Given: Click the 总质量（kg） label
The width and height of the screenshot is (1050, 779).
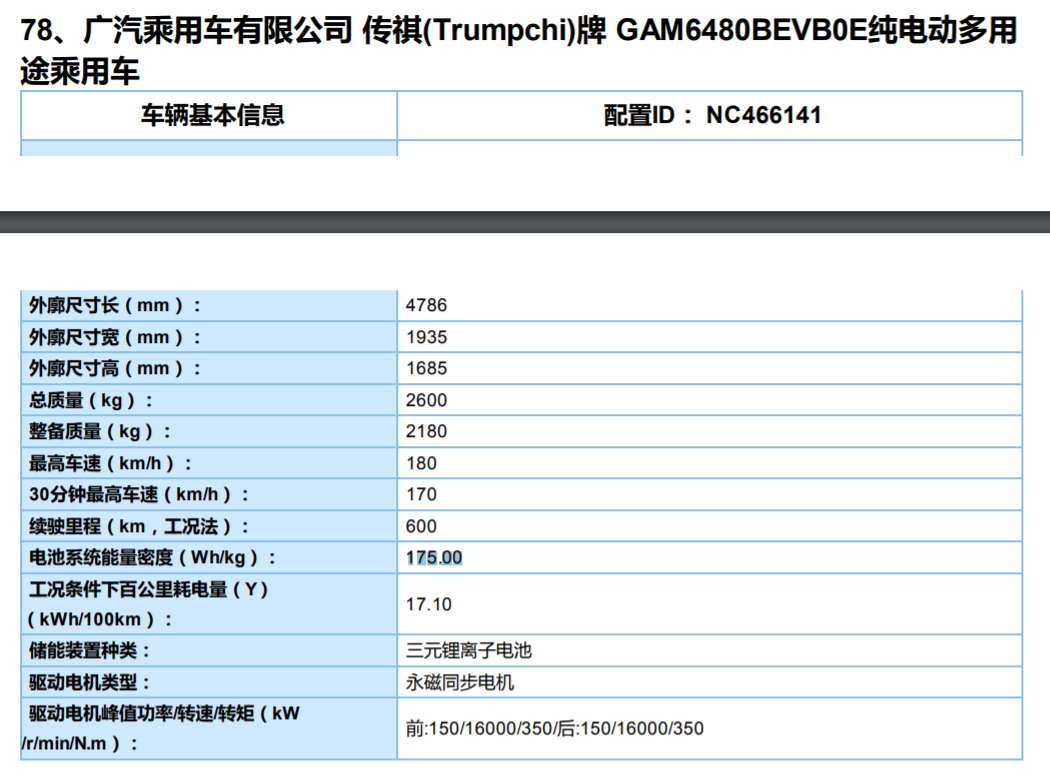Looking at the screenshot, I should point(91,400).
